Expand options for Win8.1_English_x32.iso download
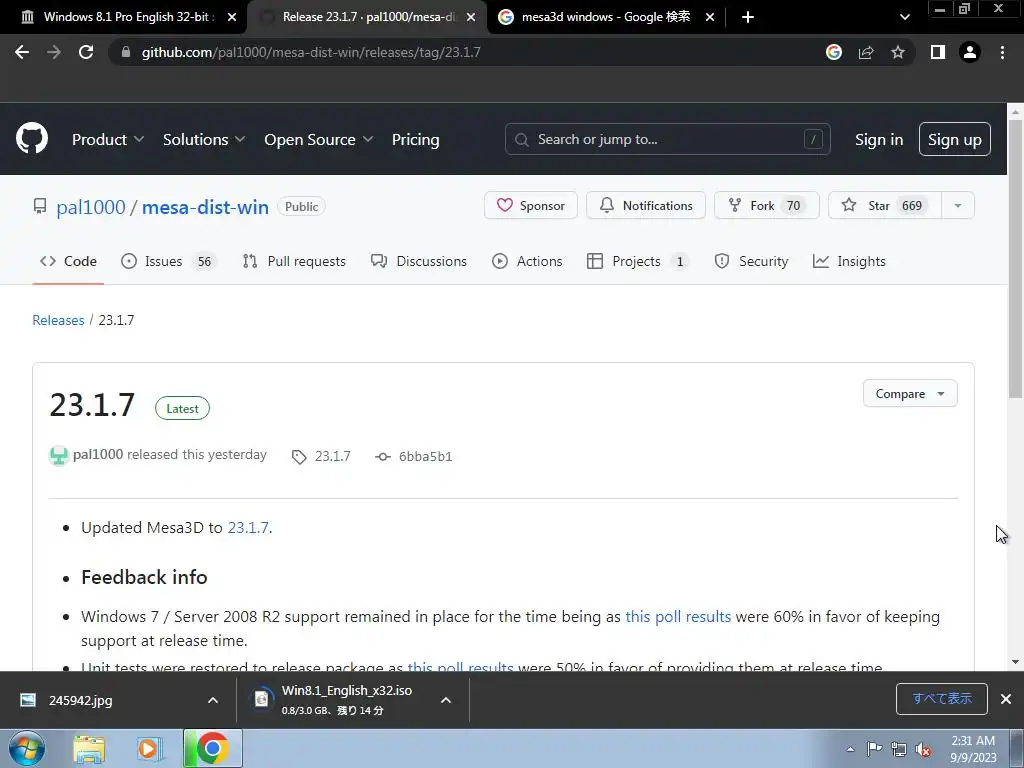The width and height of the screenshot is (1024, 768). pyautogui.click(x=446, y=700)
